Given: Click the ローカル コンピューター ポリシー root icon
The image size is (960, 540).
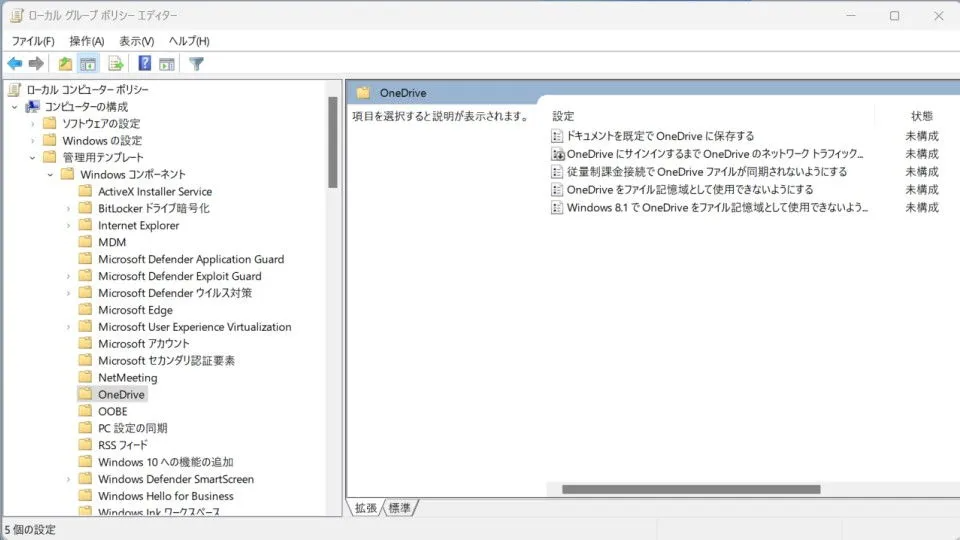Looking at the screenshot, I should (15, 89).
